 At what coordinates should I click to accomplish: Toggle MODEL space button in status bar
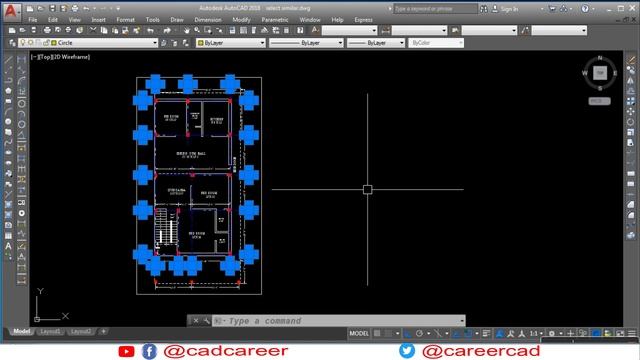click(359, 333)
